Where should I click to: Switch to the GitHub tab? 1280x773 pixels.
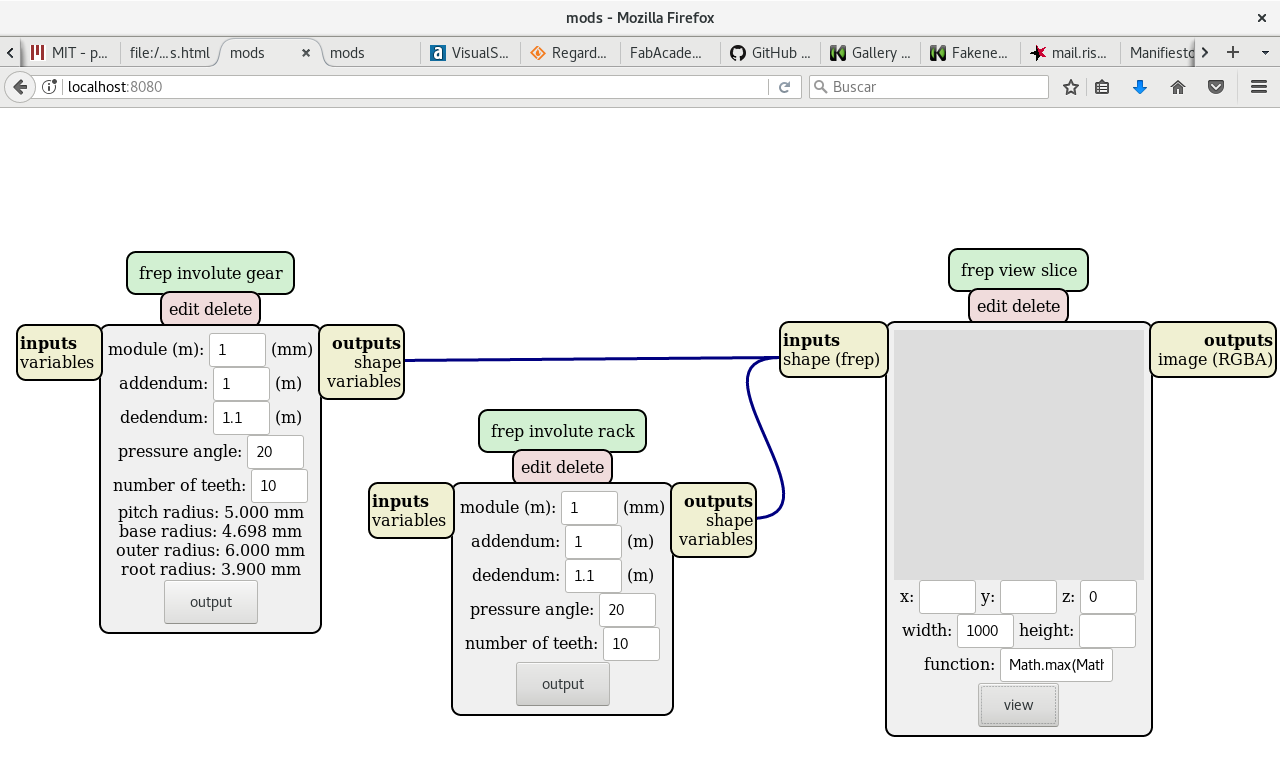tap(771, 53)
